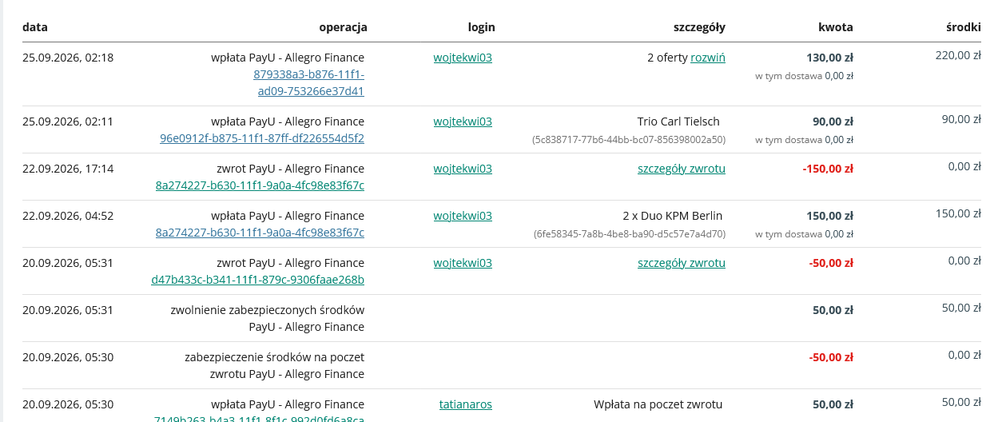
Task: Open wojtekwi03 login for 20.09.2026 refund
Action: point(463,263)
